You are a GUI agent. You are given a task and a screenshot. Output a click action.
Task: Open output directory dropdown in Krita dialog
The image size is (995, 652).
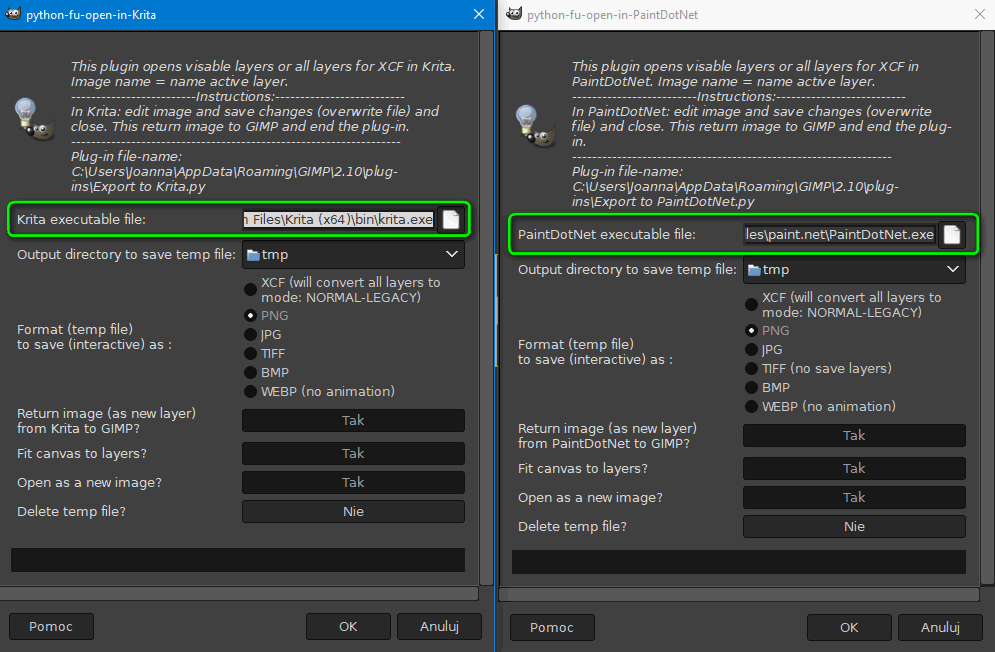click(x=353, y=255)
